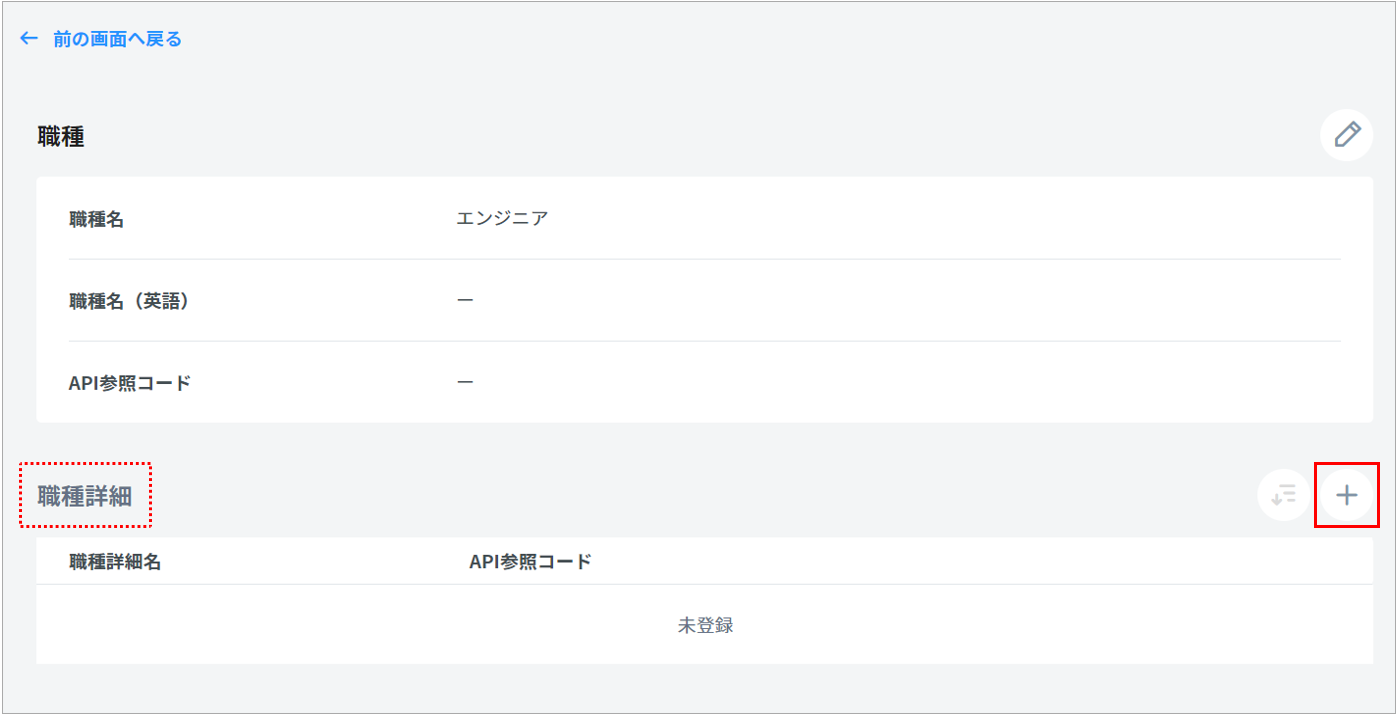Click API参照コード label in 職種 card

(130, 382)
